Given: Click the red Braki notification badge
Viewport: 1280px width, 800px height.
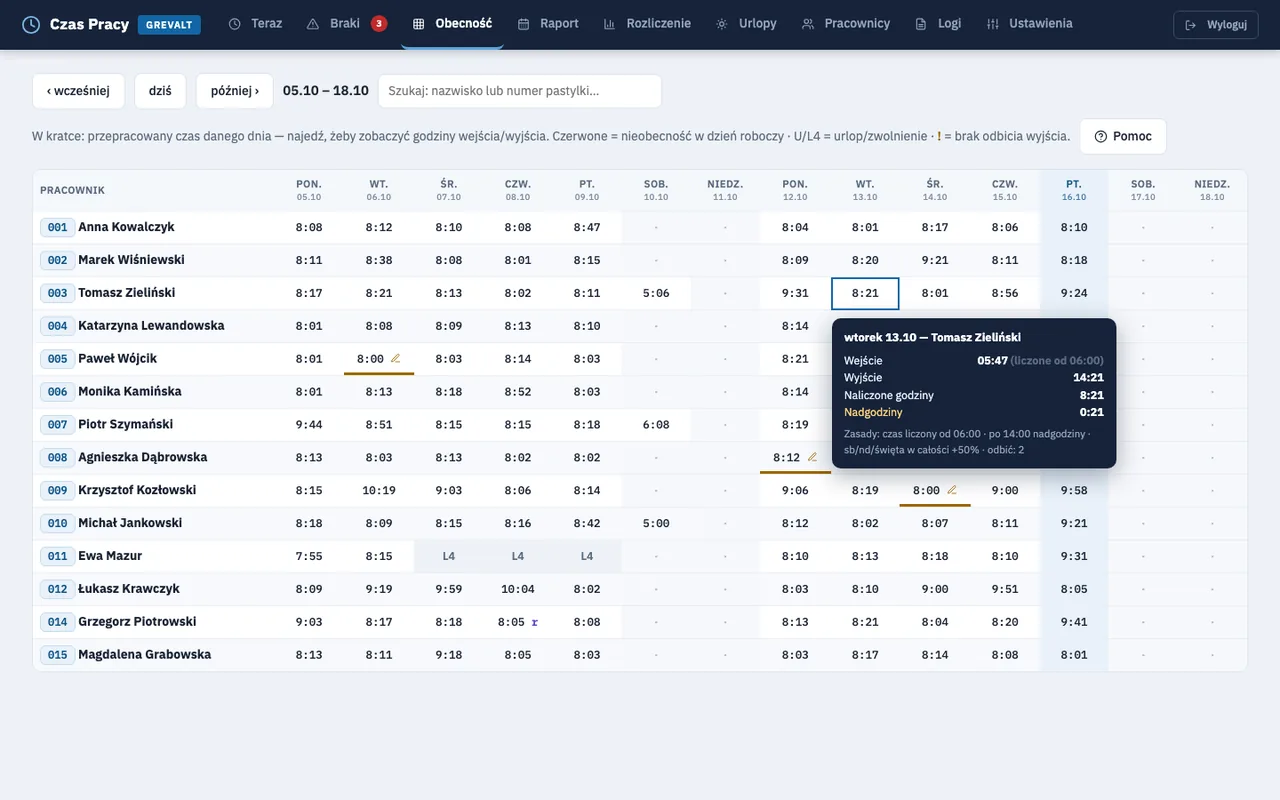Looking at the screenshot, I should point(379,23).
